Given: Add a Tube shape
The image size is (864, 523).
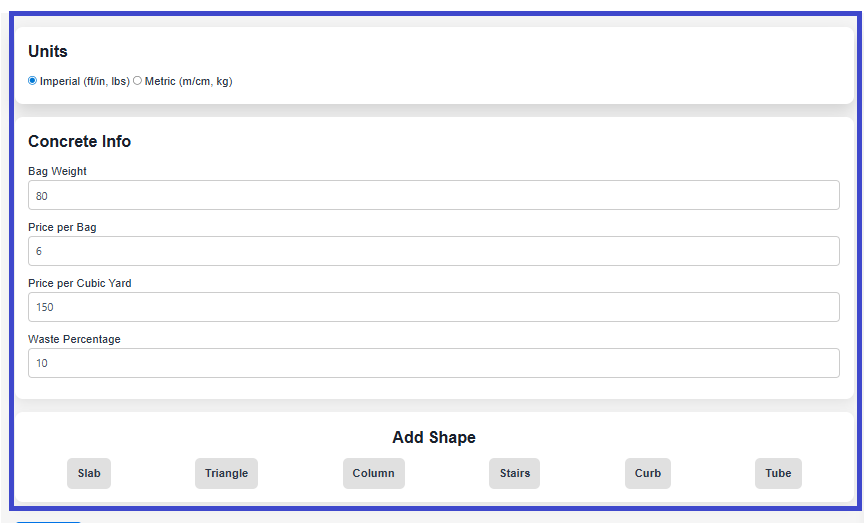Looking at the screenshot, I should tap(778, 473).
